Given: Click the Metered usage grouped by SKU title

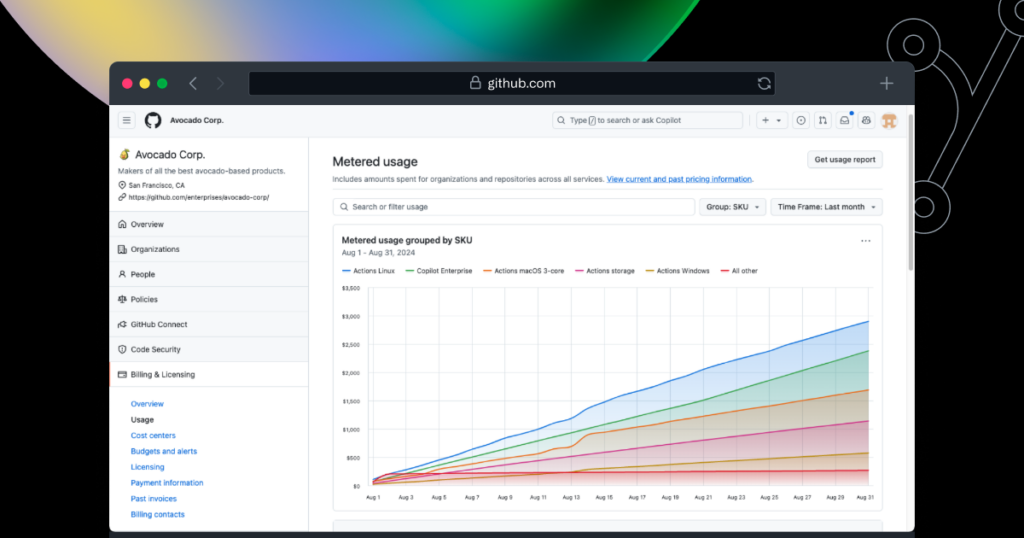Looking at the screenshot, I should [x=407, y=240].
